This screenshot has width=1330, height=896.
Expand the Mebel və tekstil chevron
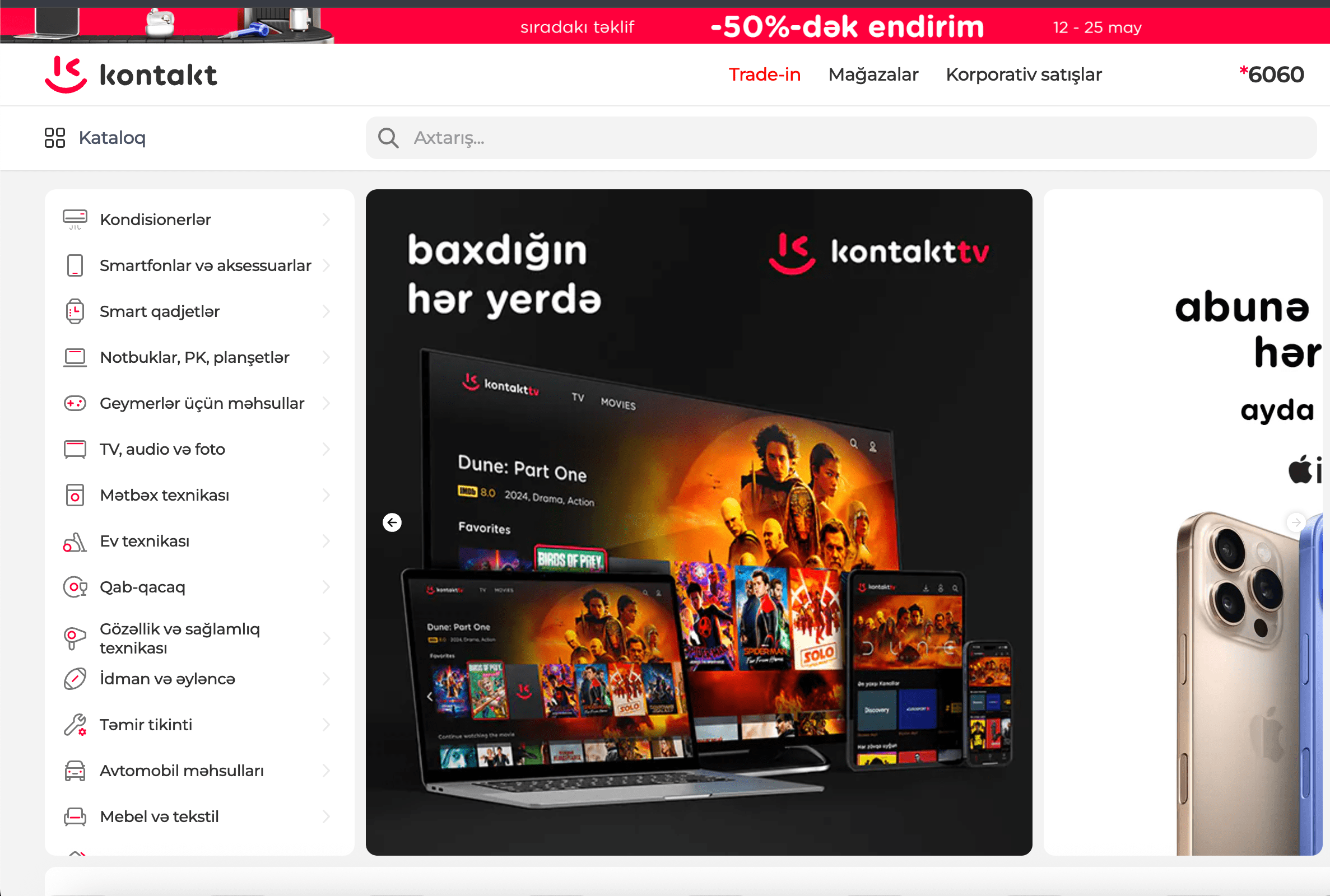click(327, 816)
